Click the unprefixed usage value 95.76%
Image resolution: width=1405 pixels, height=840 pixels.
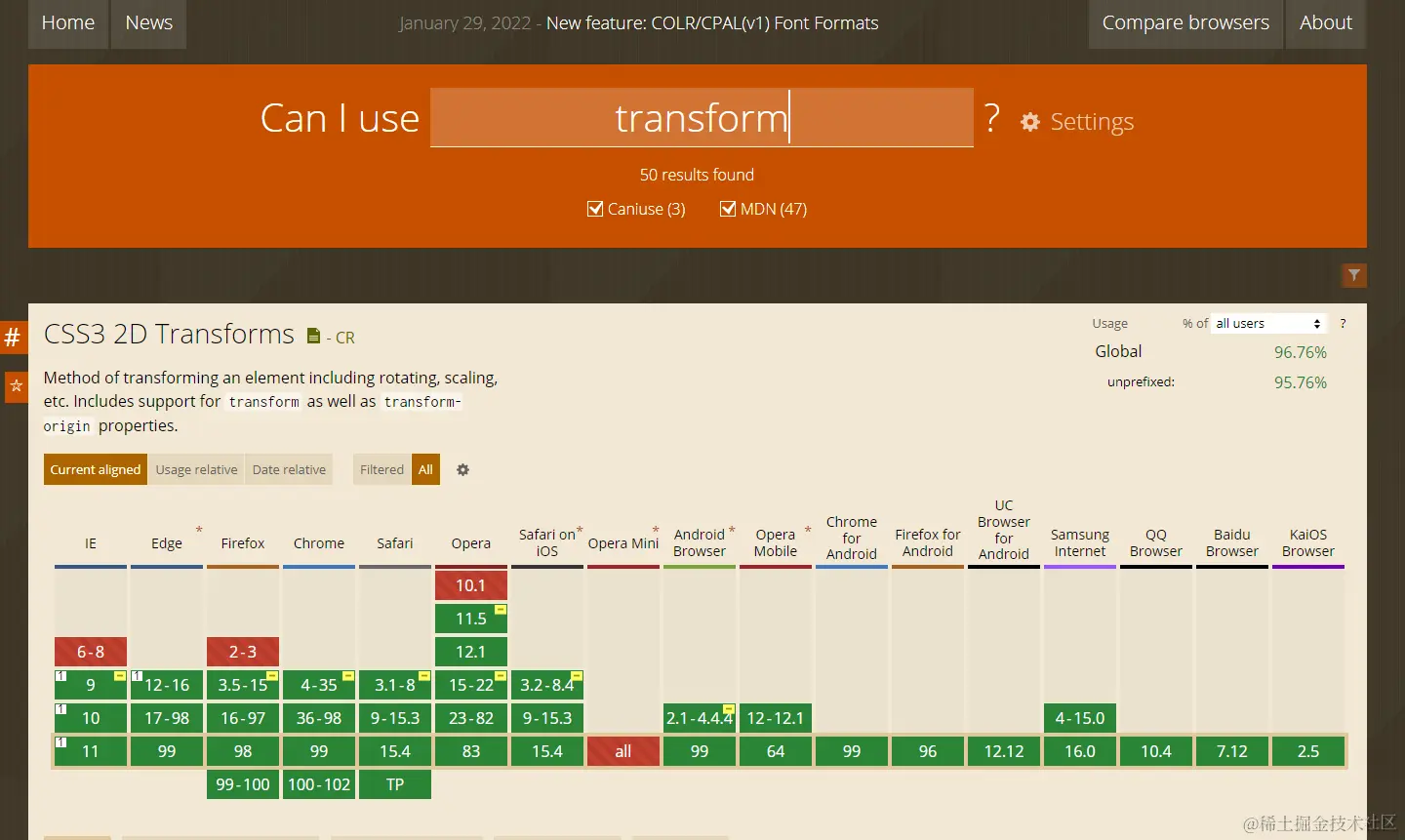coord(1301,382)
